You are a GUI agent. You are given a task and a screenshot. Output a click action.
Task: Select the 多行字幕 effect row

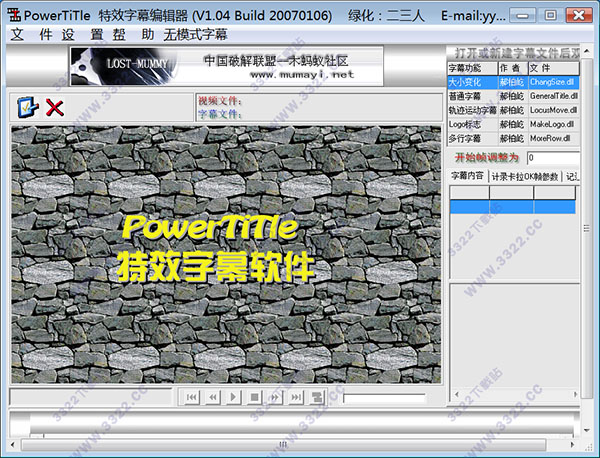pos(513,138)
